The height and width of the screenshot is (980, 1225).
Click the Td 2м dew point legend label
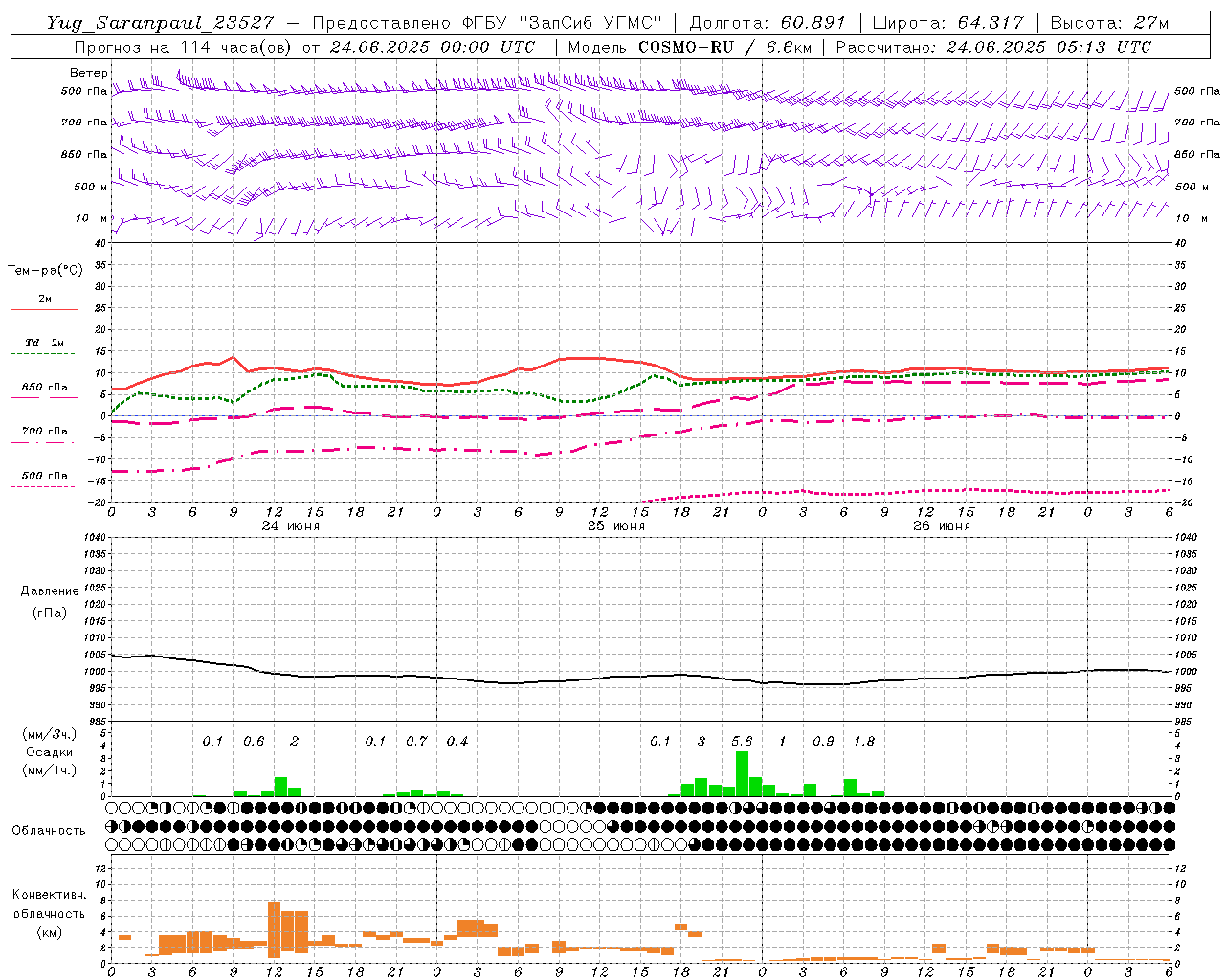point(45,343)
